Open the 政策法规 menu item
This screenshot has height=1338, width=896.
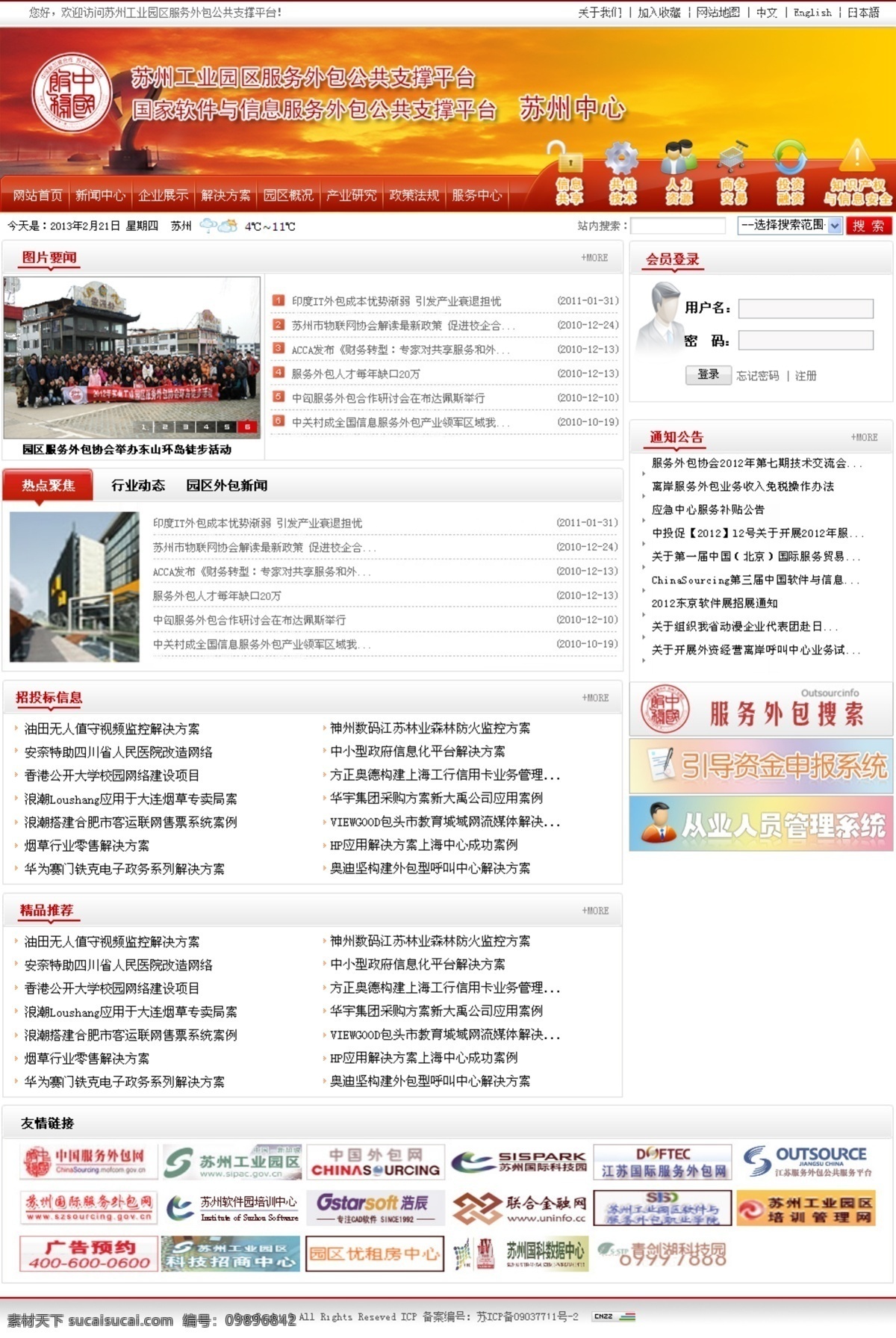tap(414, 195)
